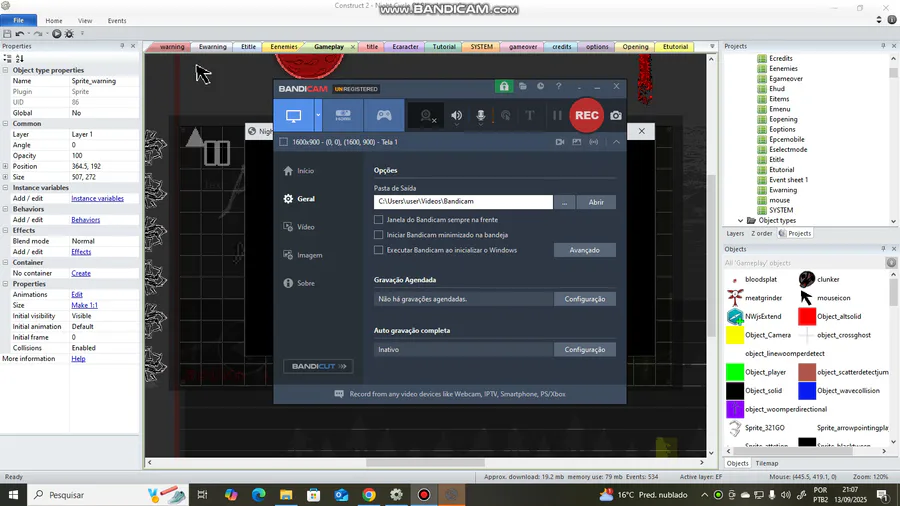This screenshot has width=900, height=506.
Task: Open screen mode dropdown arrow in Bandicam
Action: [x=318, y=115]
